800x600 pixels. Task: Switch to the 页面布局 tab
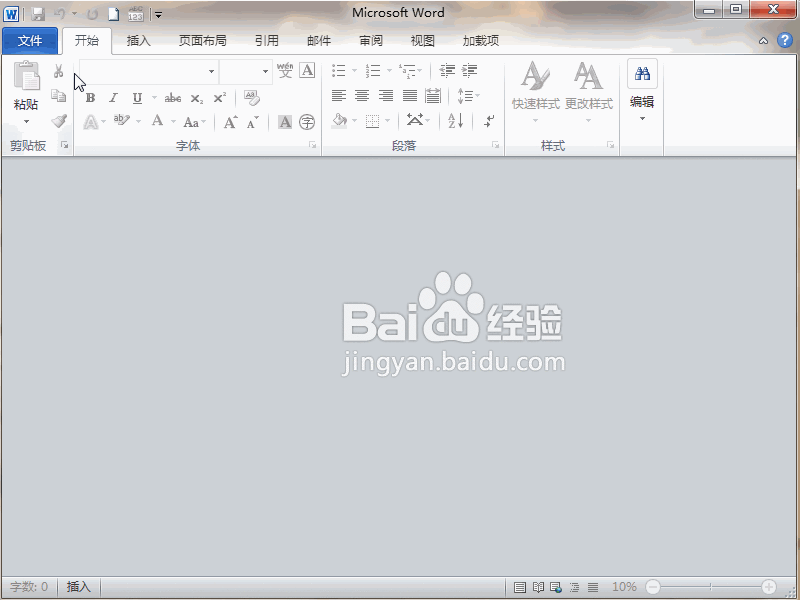click(x=203, y=41)
